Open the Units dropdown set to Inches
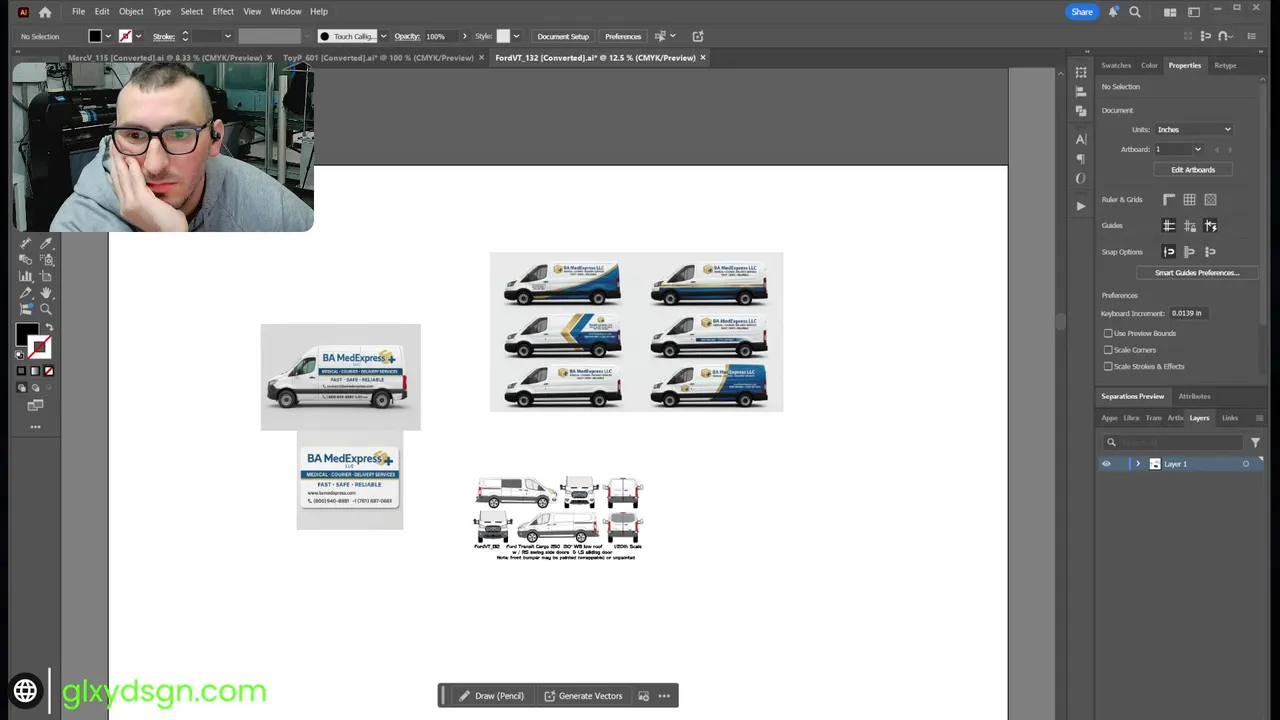The height and width of the screenshot is (720, 1280). 1194,130
